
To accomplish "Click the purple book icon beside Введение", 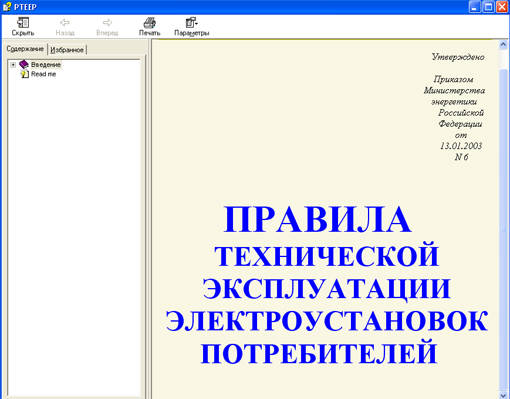I will [x=24, y=64].
